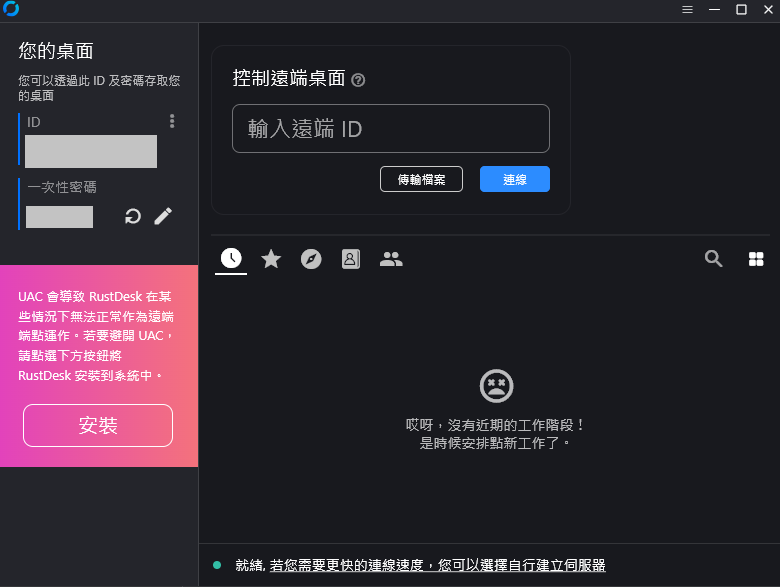Click the sad face empty-state icon

pos(496,386)
